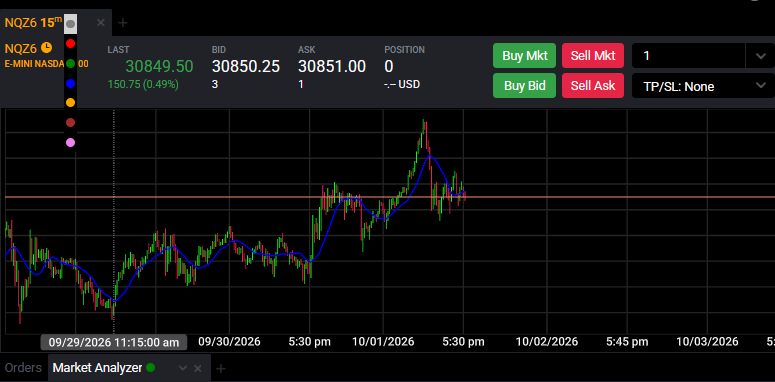The image size is (775, 382).
Task: Expand the Market Analyzer tab chevron
Action: click(182, 368)
